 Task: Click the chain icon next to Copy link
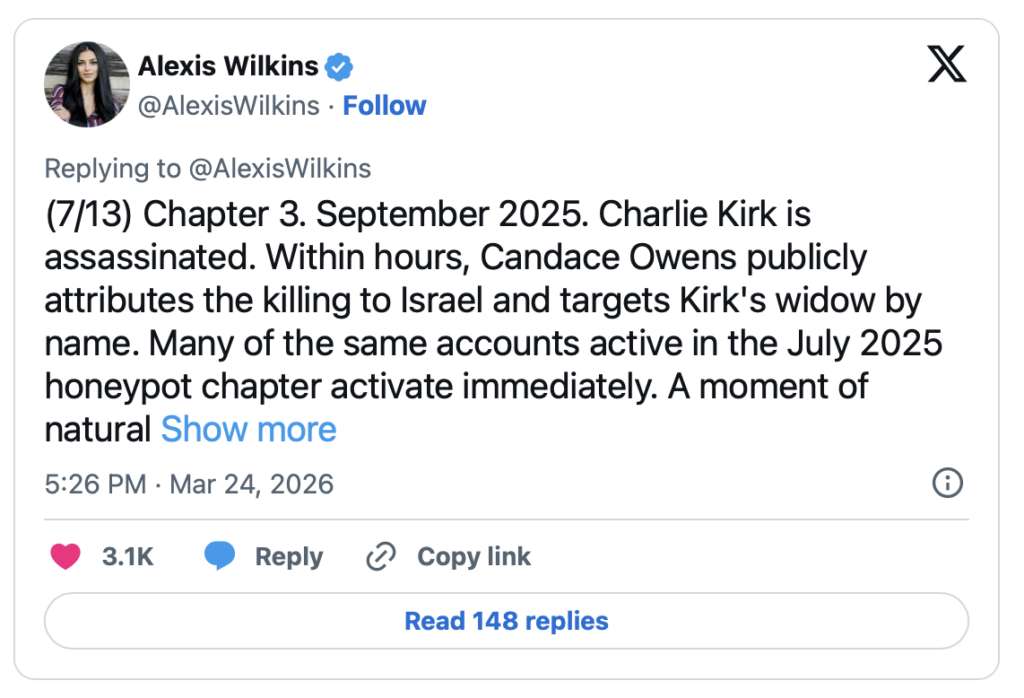(x=381, y=557)
